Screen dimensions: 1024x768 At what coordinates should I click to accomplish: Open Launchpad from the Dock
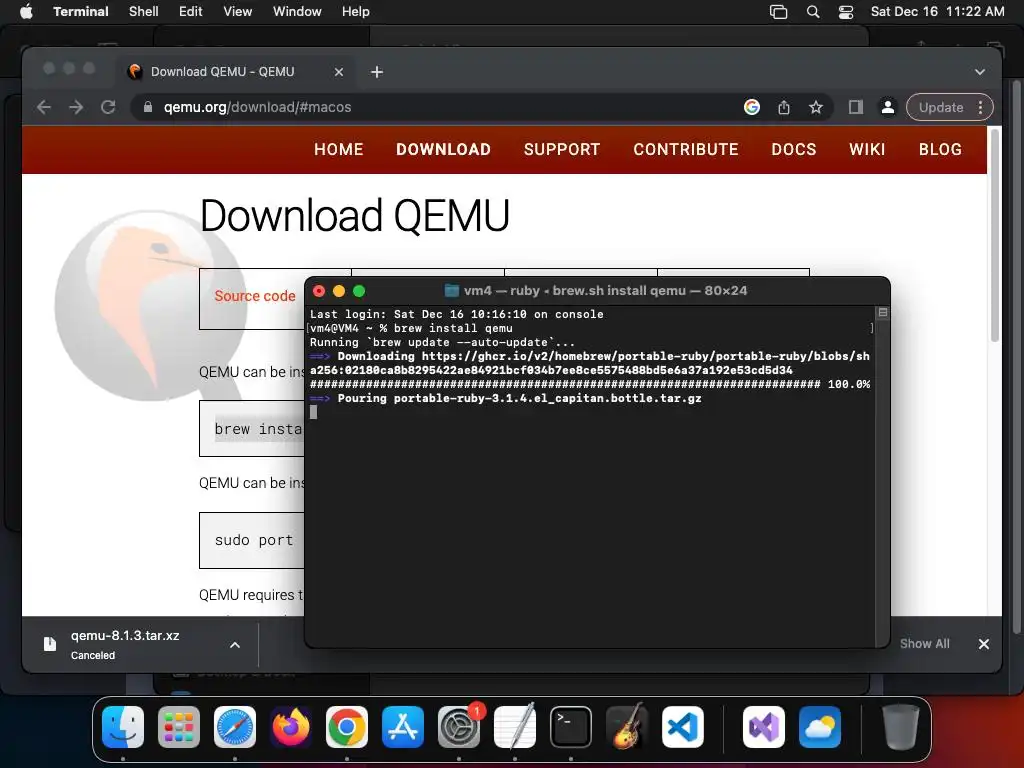pos(179,727)
